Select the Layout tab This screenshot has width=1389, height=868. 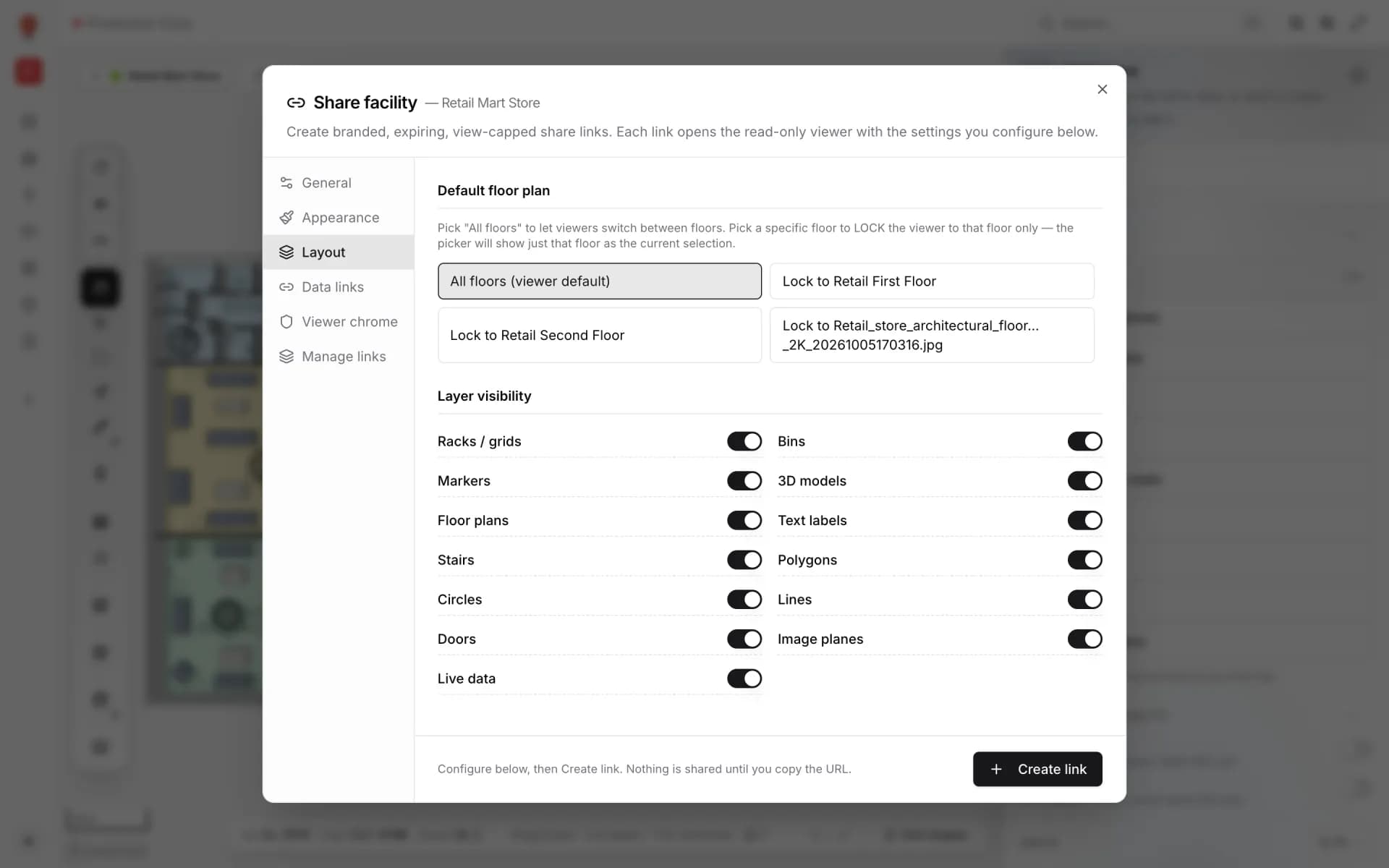[x=338, y=252]
